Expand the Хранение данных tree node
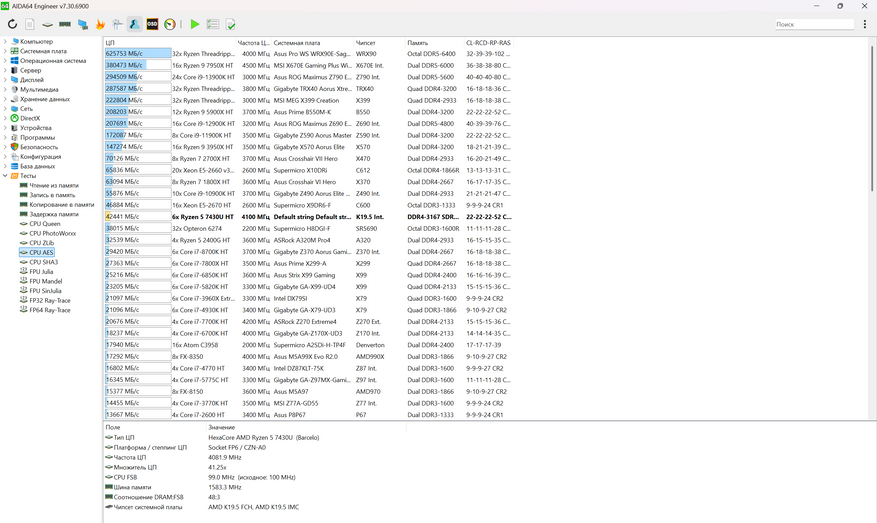877x523 pixels. (x=5, y=99)
